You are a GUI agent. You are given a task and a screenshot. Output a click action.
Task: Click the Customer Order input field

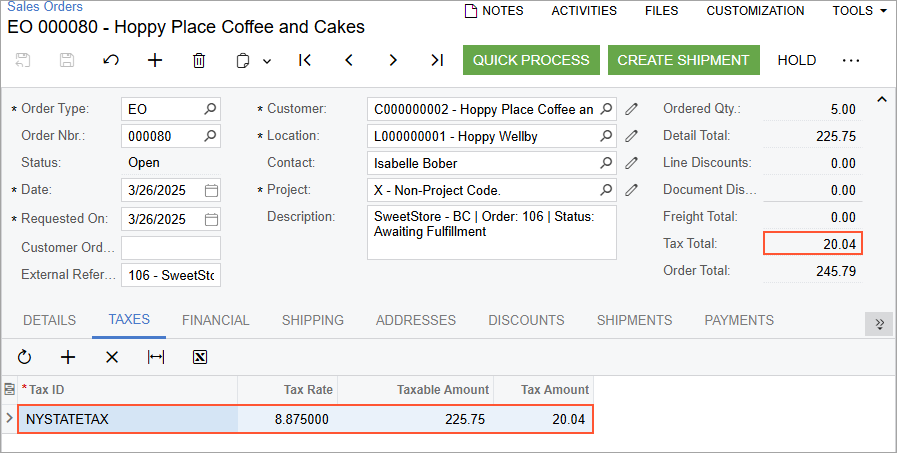[x=170, y=247]
